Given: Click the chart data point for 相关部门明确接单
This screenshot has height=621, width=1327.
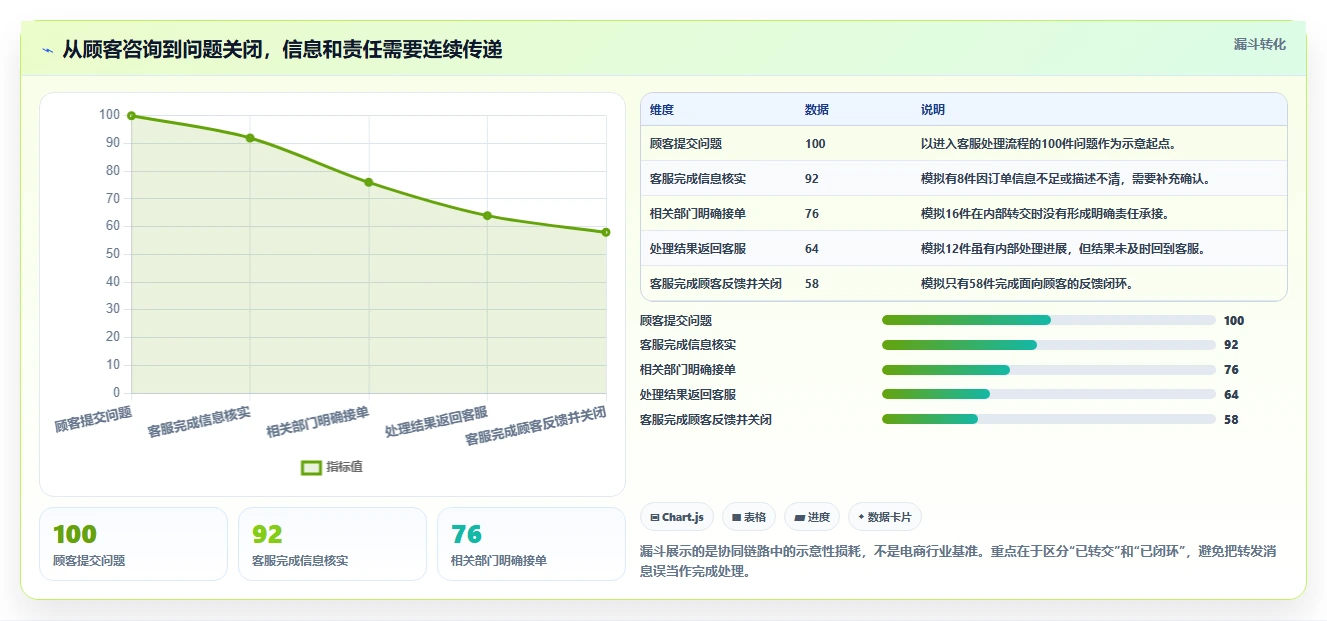Looking at the screenshot, I should 369,182.
